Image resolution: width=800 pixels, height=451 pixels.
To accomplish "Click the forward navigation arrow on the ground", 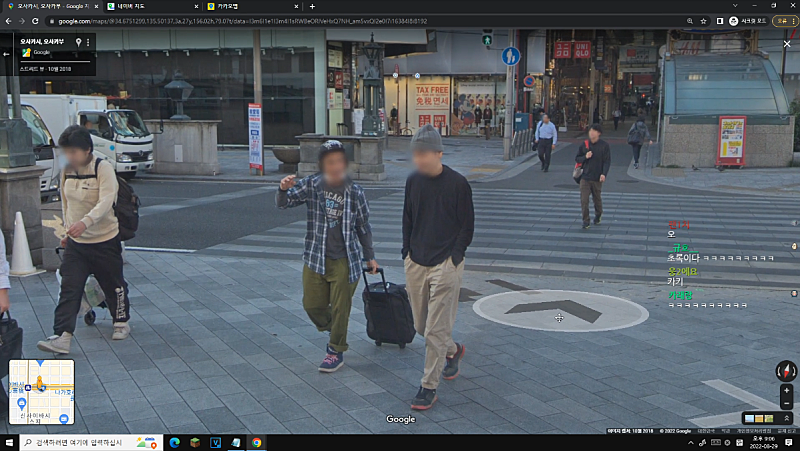I will coord(560,309).
